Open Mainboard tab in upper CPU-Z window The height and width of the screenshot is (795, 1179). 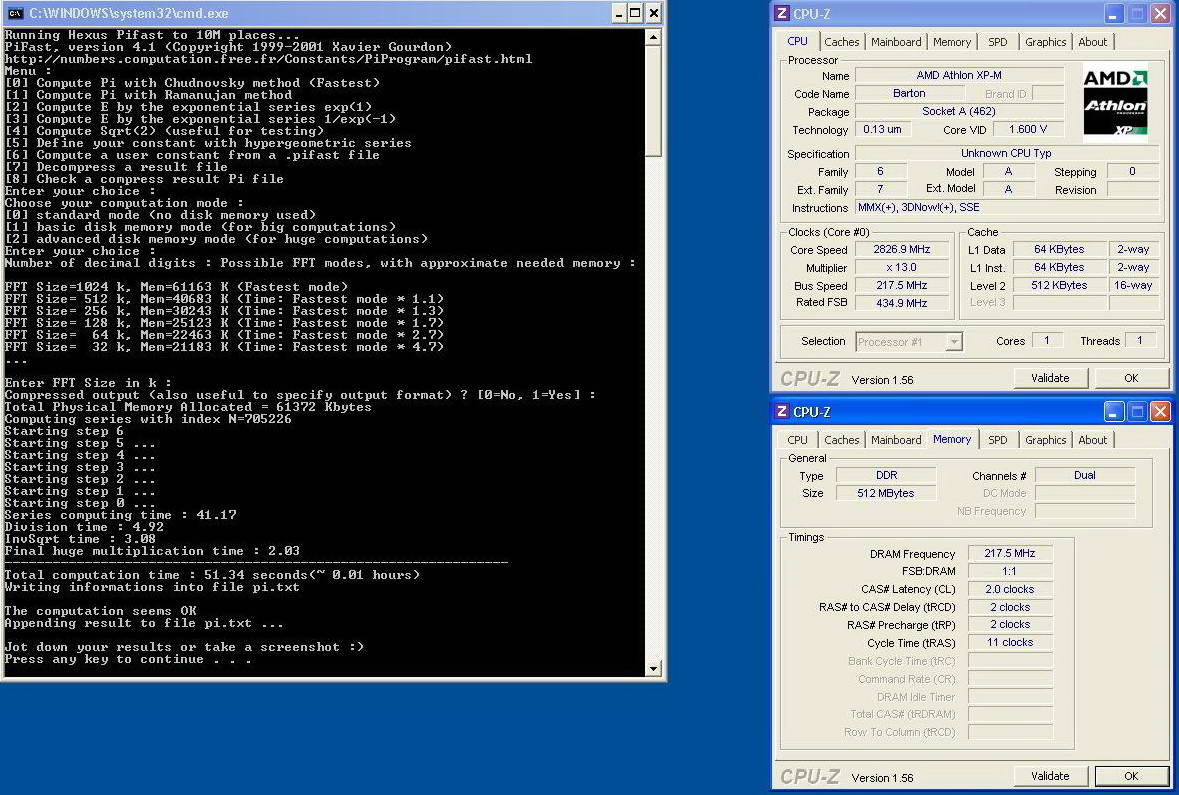click(896, 42)
